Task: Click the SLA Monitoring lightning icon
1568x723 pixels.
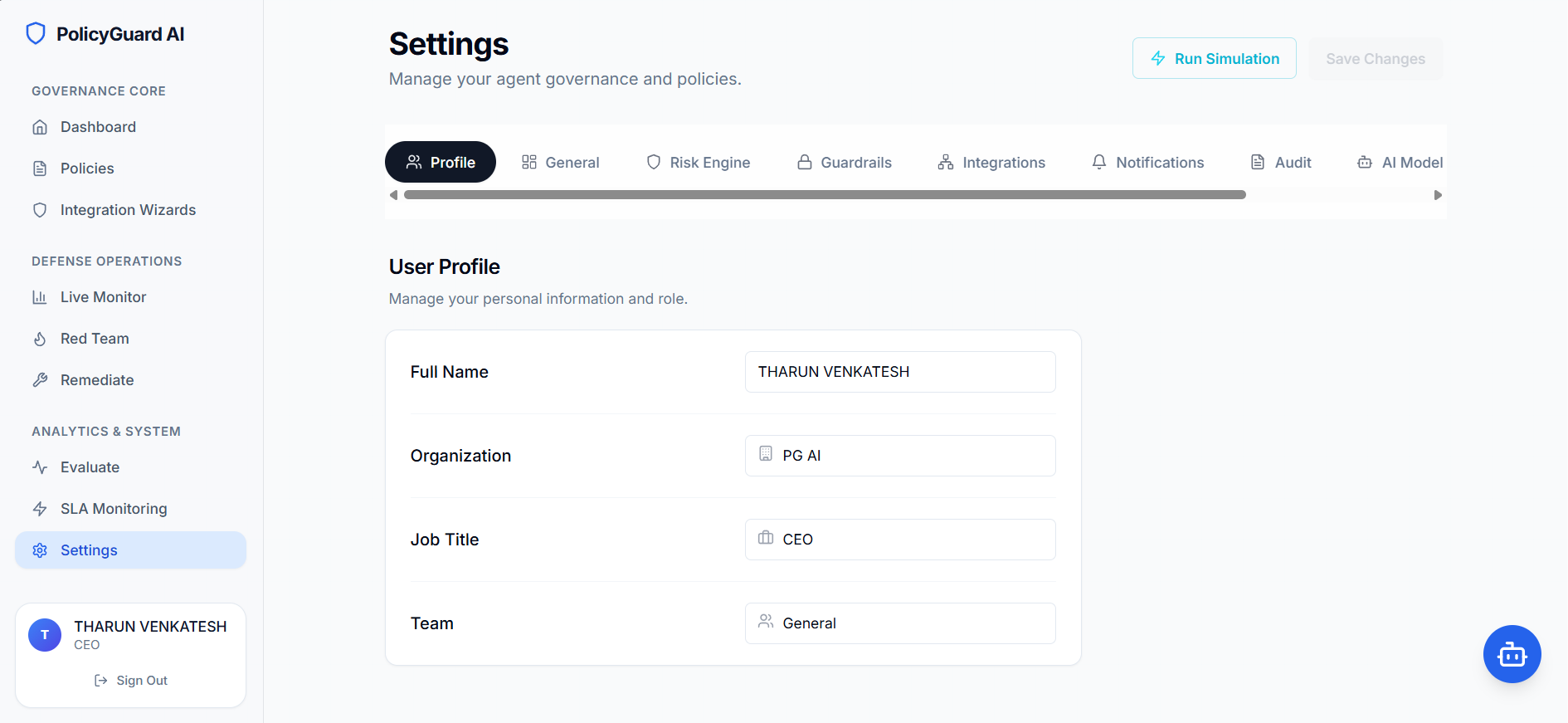Action: coord(40,509)
